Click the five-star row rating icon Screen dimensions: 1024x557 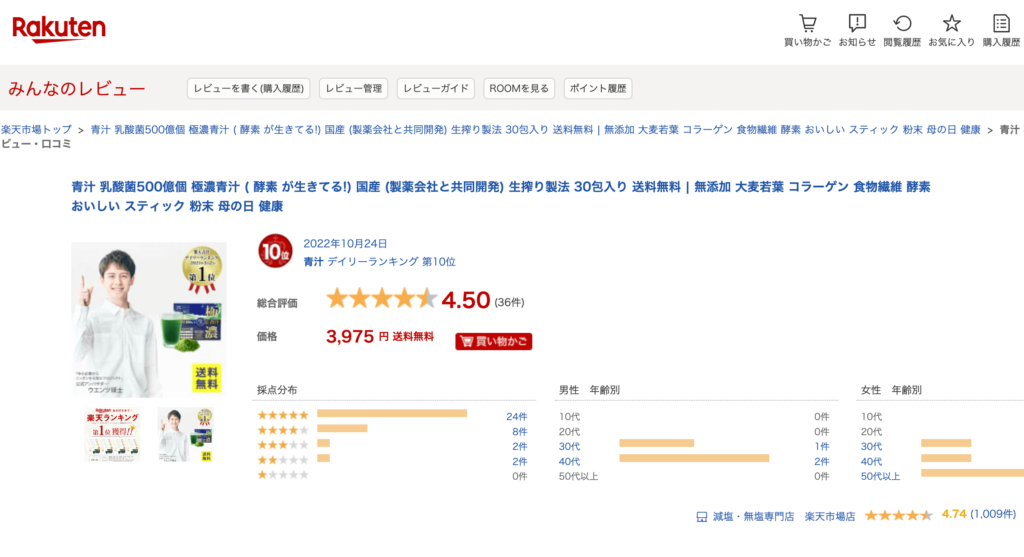pyautogui.click(x=283, y=415)
